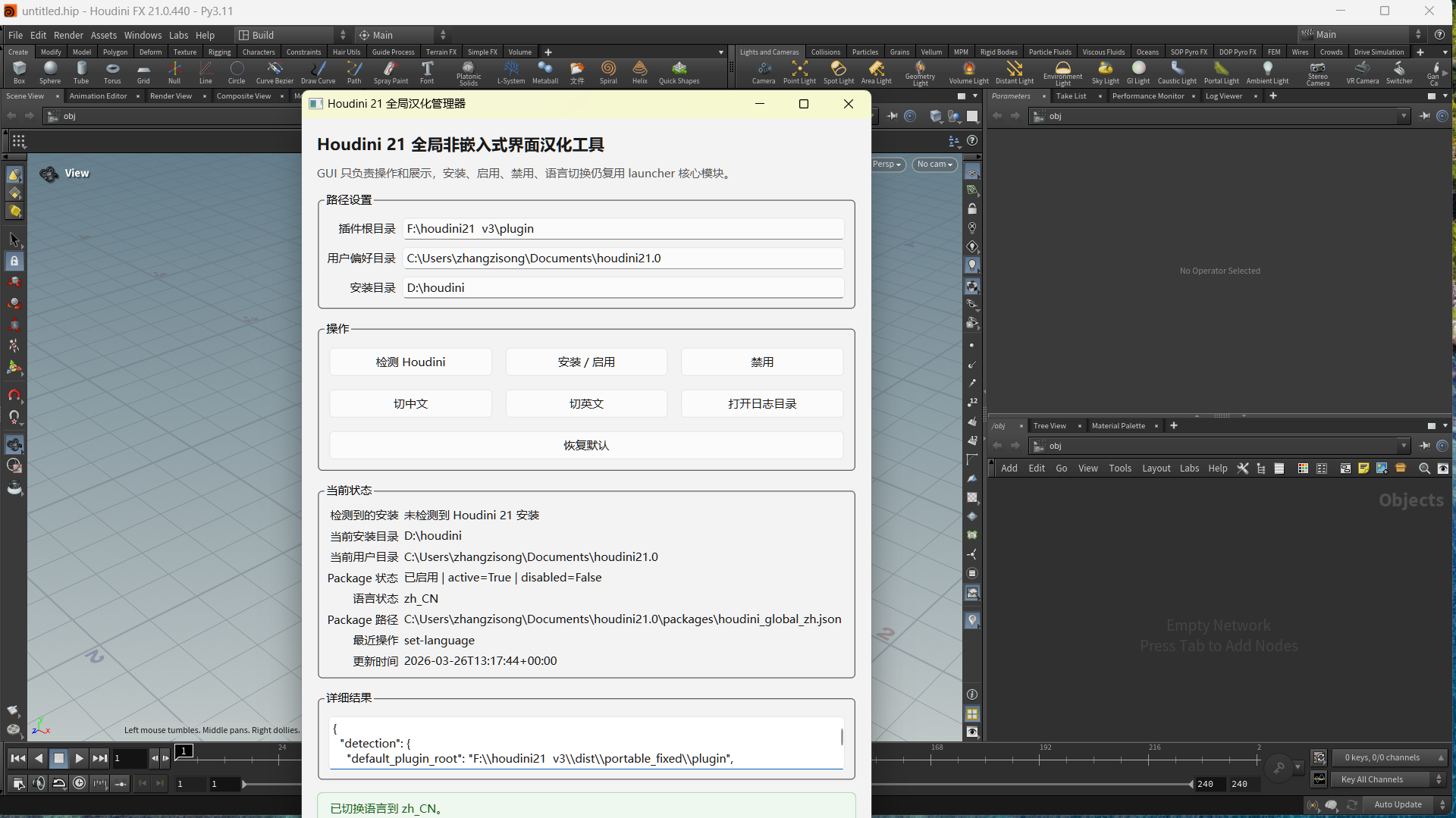Select the Box shelf tool
Viewport: 1456px width, 818px height.
[19, 73]
